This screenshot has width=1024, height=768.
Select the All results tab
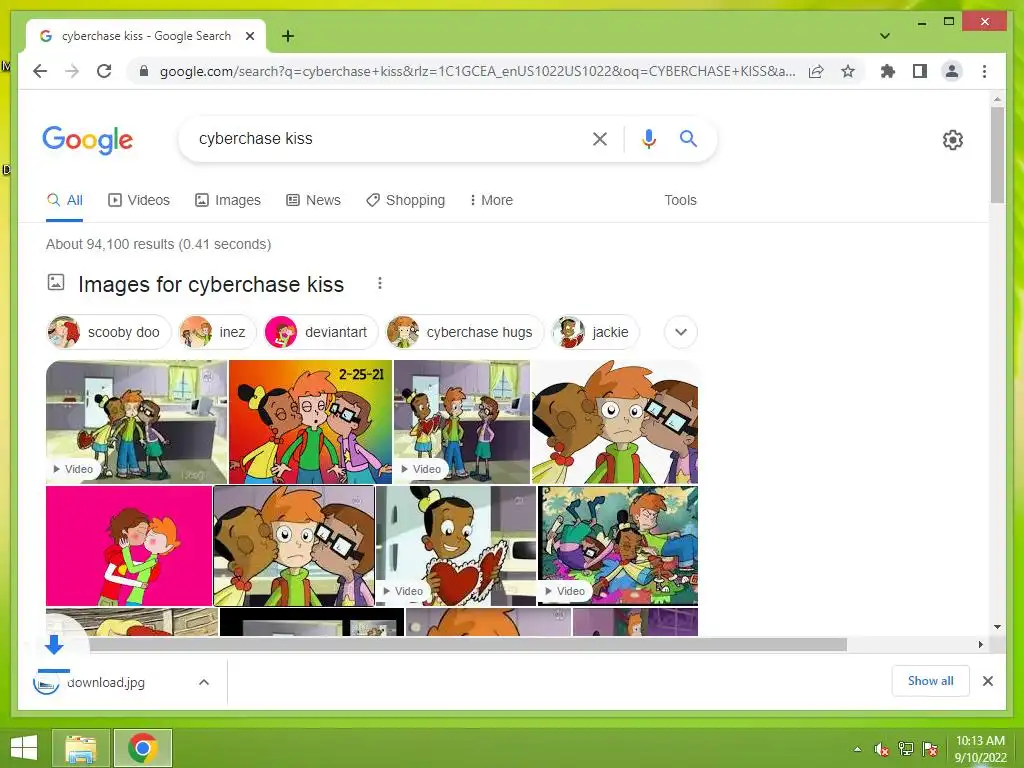[65, 200]
